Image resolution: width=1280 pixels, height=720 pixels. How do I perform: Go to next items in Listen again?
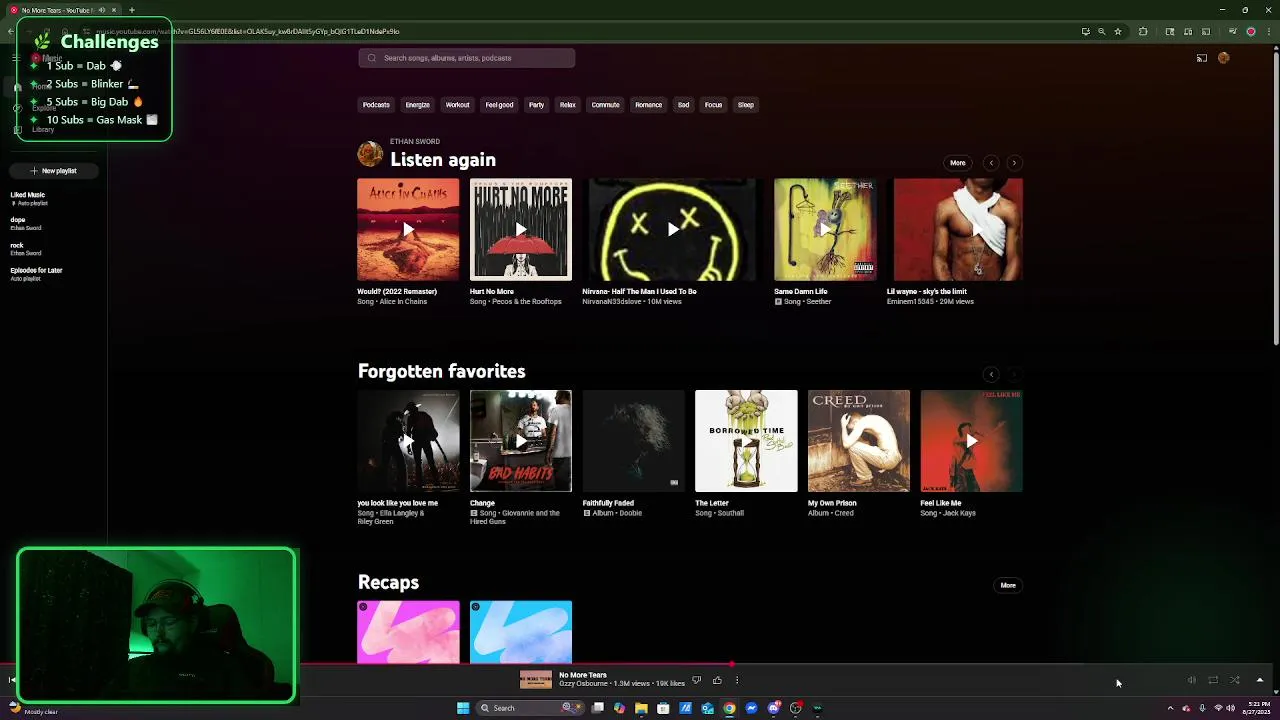pos(1014,163)
